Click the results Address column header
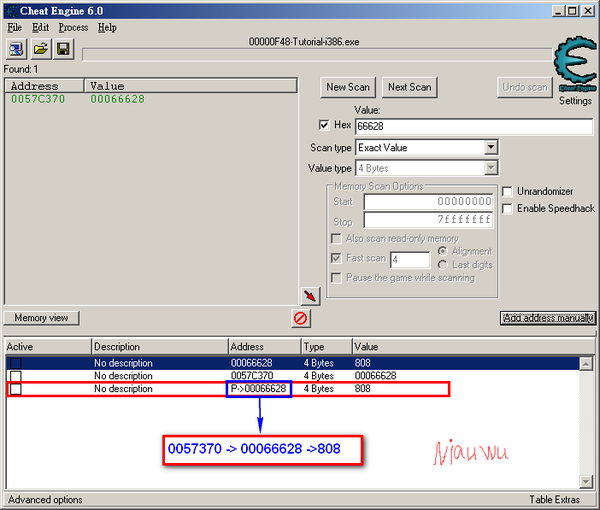The height and width of the screenshot is (510, 600). (44, 86)
